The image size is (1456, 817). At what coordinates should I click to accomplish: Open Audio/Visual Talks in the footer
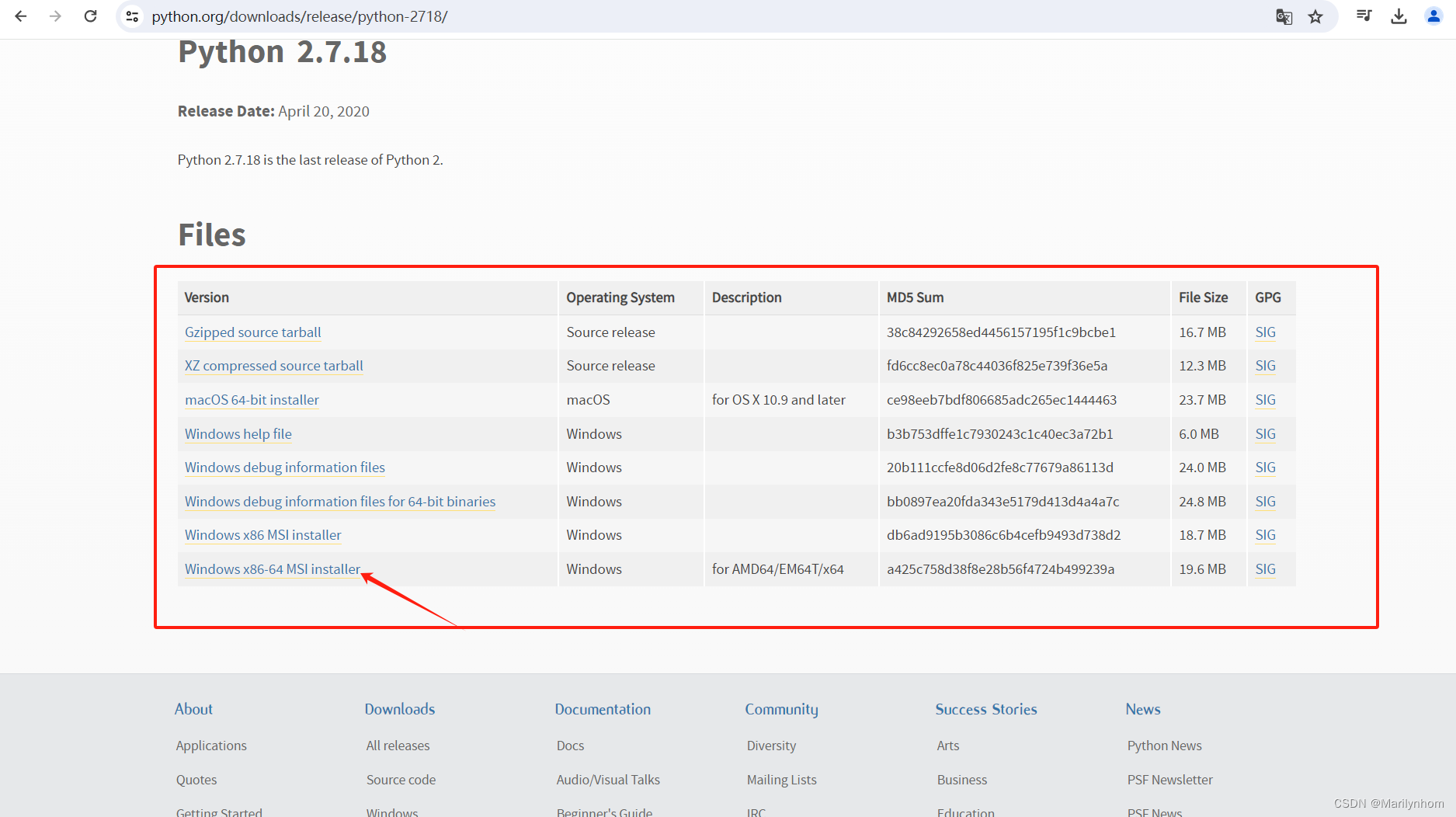(x=608, y=780)
